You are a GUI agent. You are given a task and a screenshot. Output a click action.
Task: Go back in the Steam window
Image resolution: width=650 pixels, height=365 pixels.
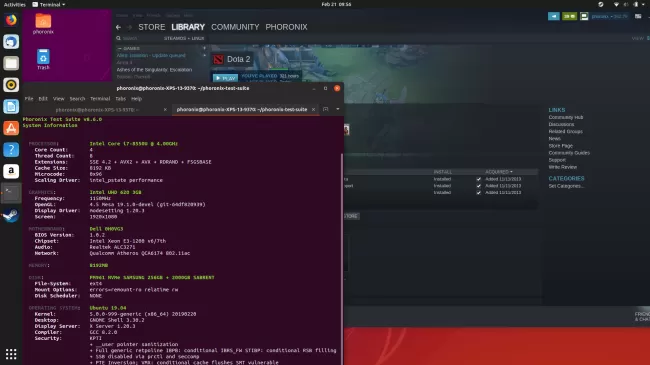coord(119,27)
